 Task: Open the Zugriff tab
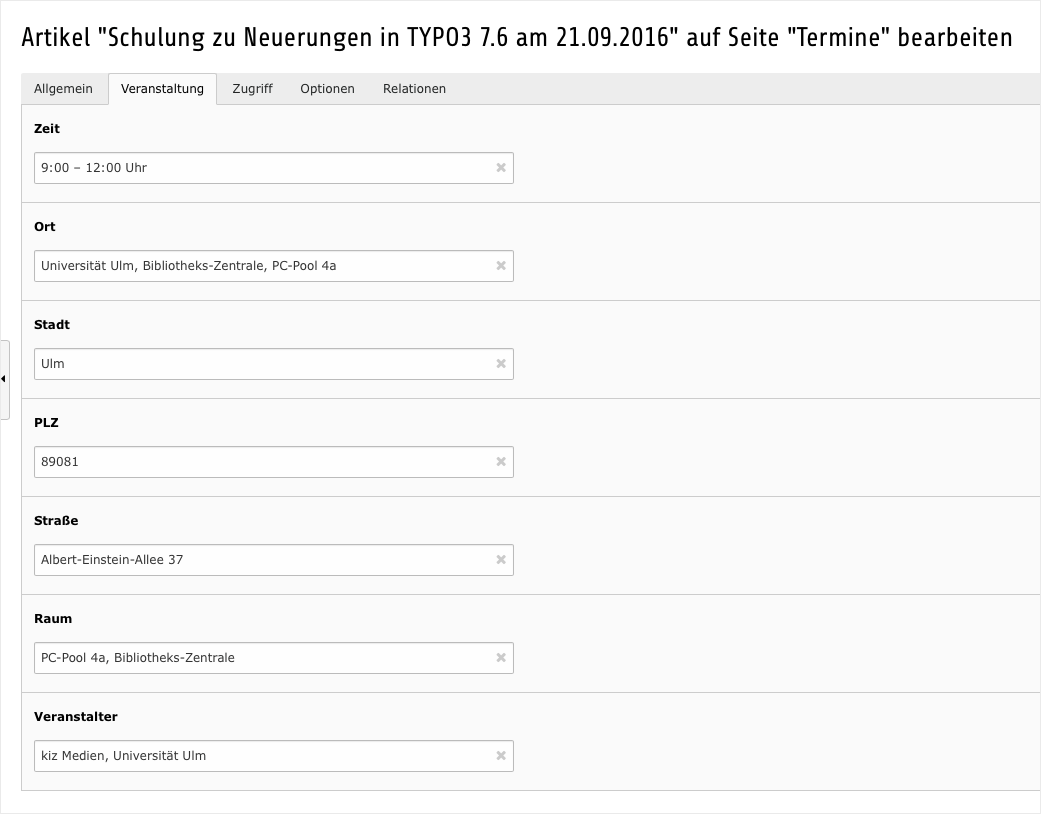(x=252, y=89)
